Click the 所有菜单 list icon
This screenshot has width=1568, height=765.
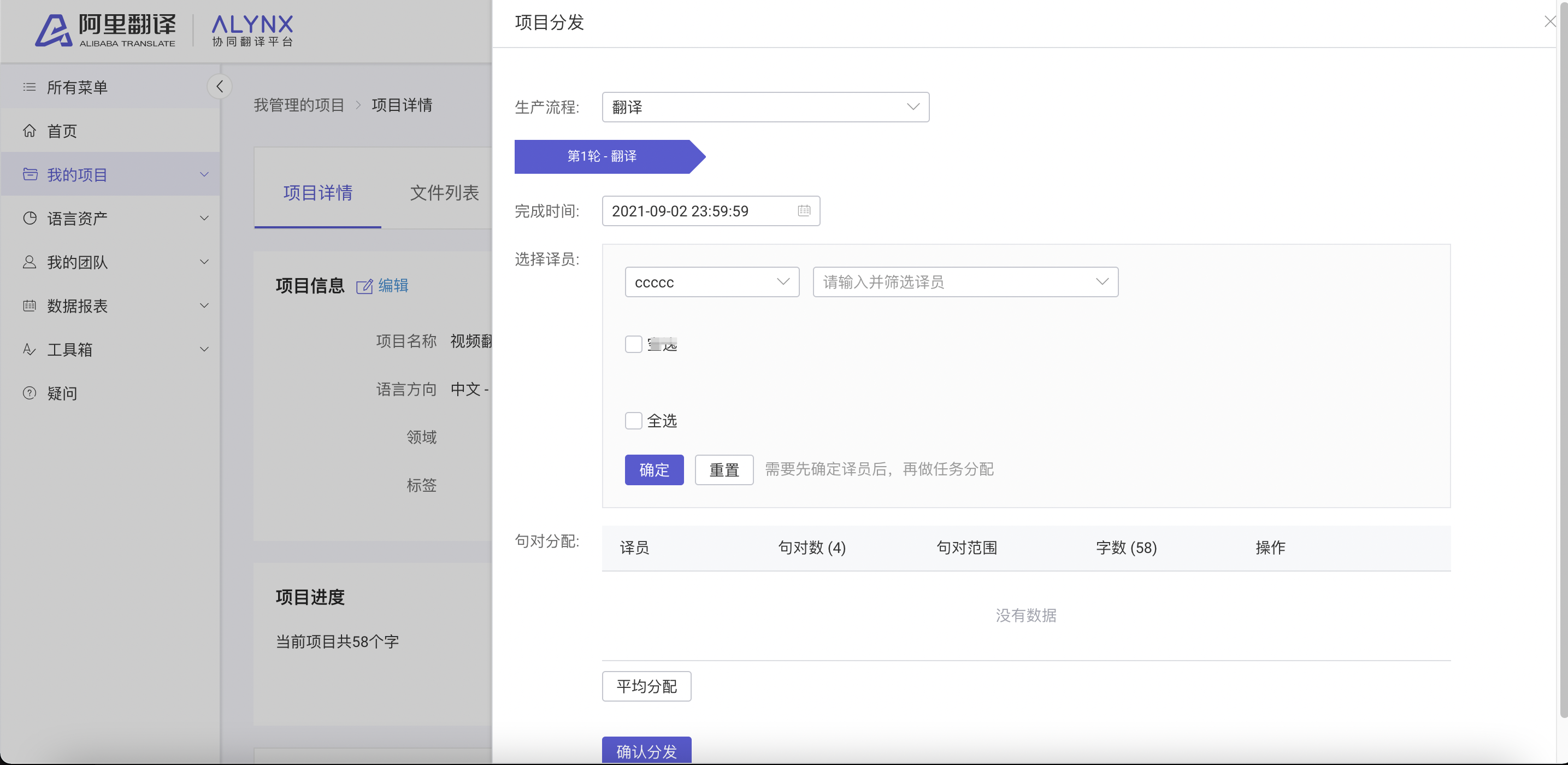[x=29, y=87]
